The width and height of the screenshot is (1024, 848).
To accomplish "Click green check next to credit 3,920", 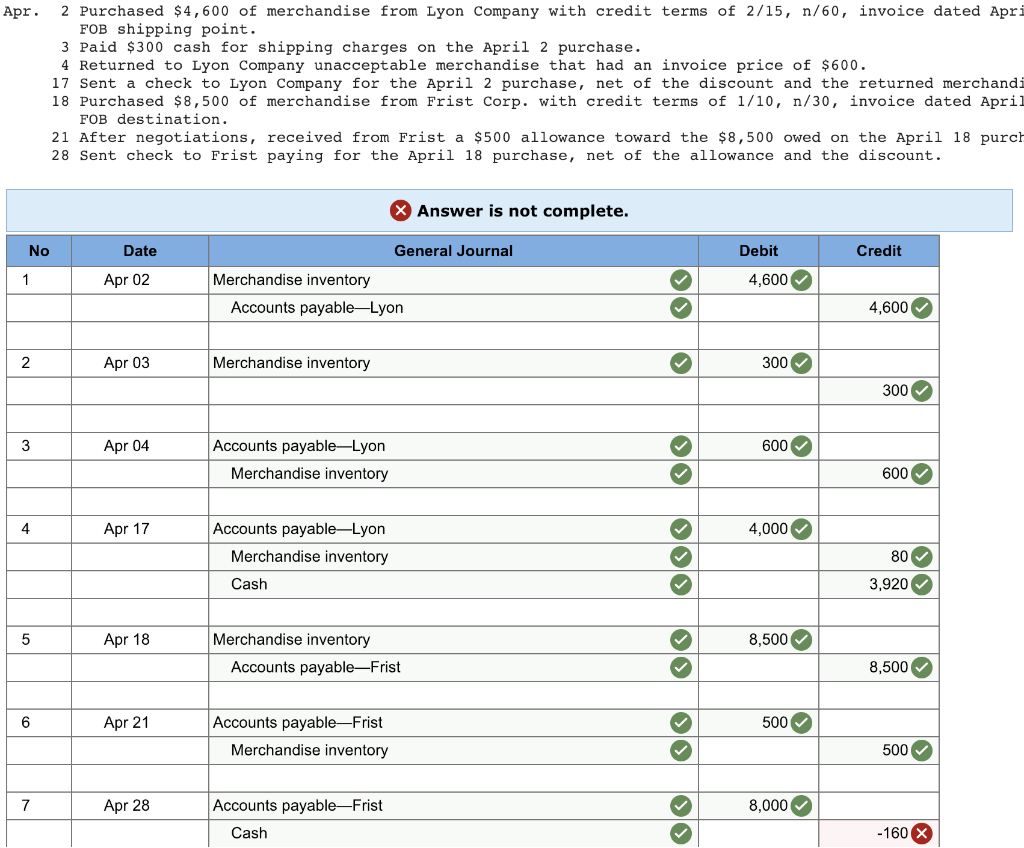I will pyautogui.click(x=921, y=584).
